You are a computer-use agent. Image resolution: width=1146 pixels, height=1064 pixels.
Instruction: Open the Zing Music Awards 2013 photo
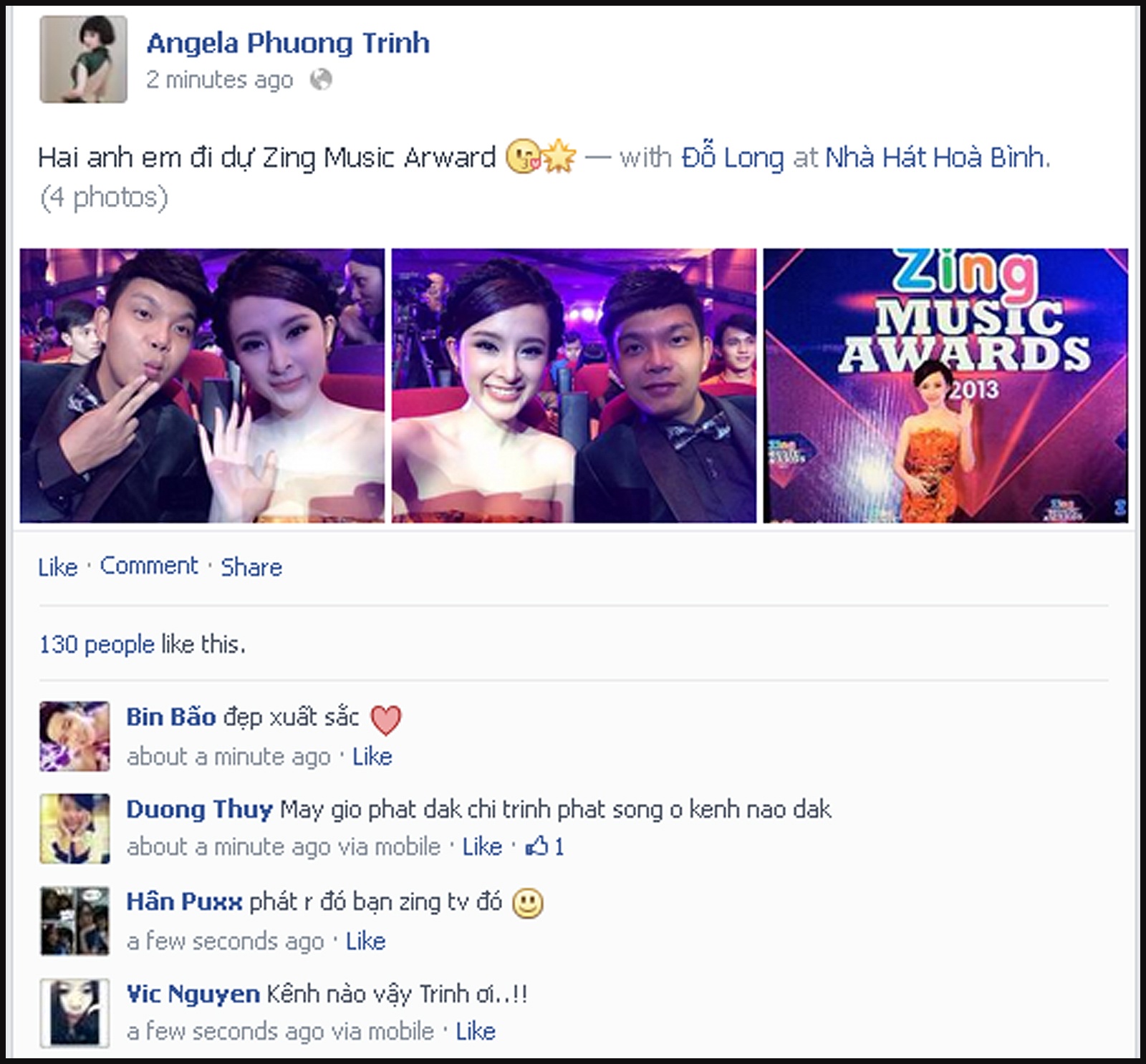point(945,385)
